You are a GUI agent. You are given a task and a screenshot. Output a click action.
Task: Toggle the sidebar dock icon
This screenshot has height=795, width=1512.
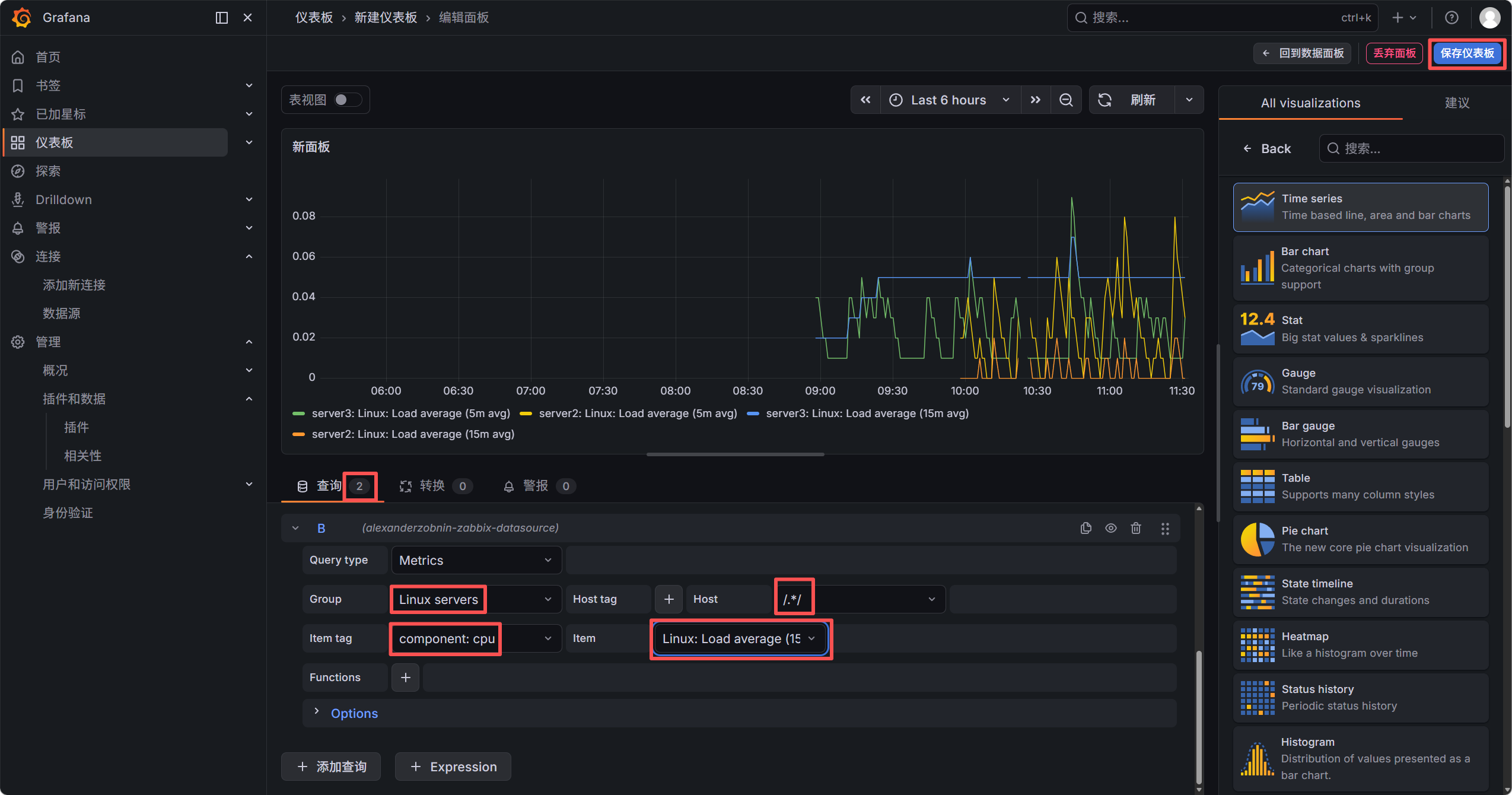click(222, 18)
